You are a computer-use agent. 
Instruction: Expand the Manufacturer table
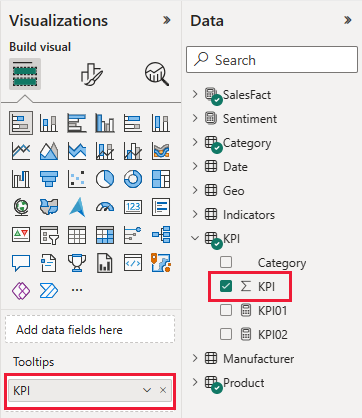click(x=195, y=358)
